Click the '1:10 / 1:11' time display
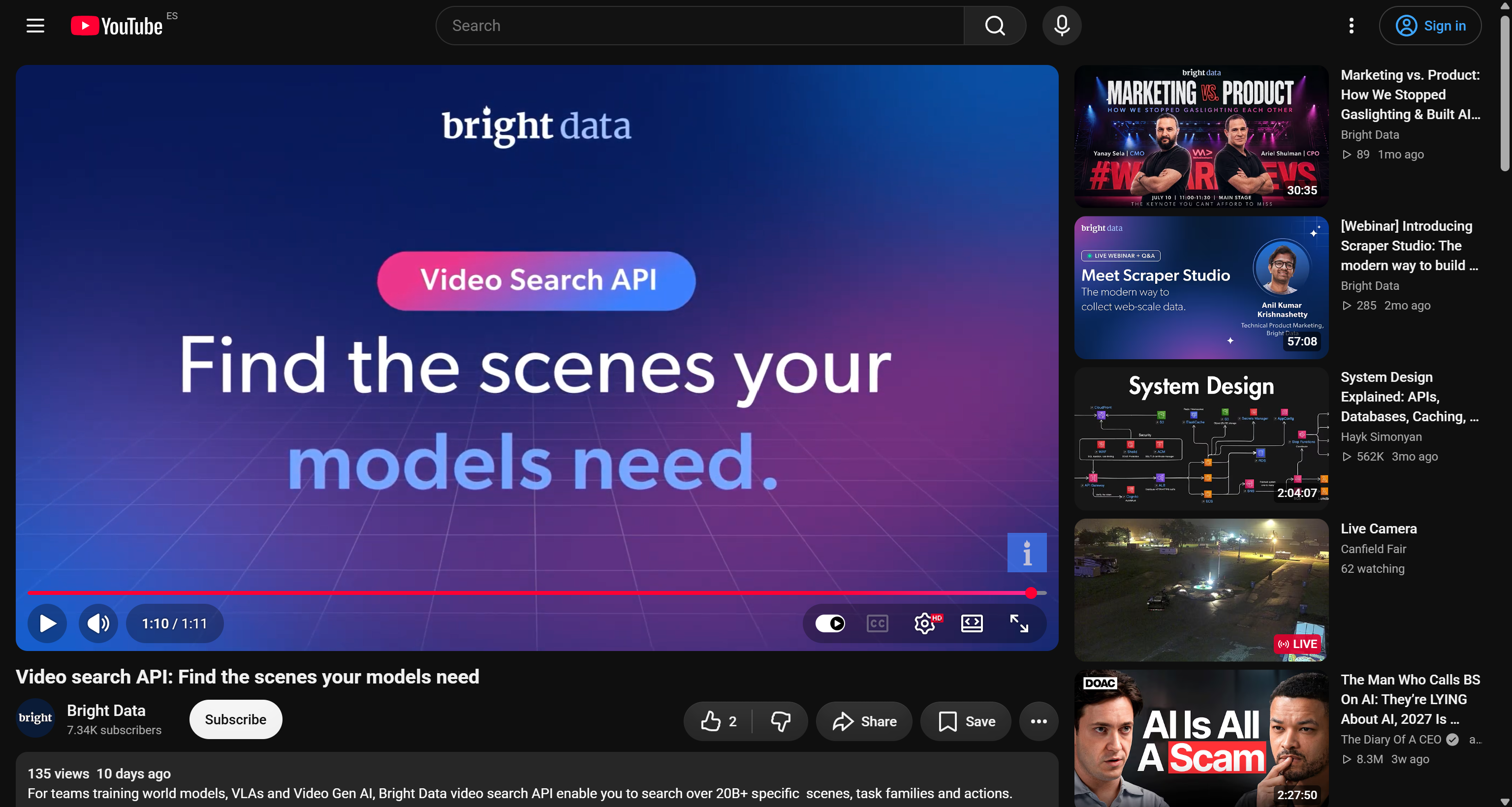This screenshot has width=1512, height=807. click(x=174, y=623)
